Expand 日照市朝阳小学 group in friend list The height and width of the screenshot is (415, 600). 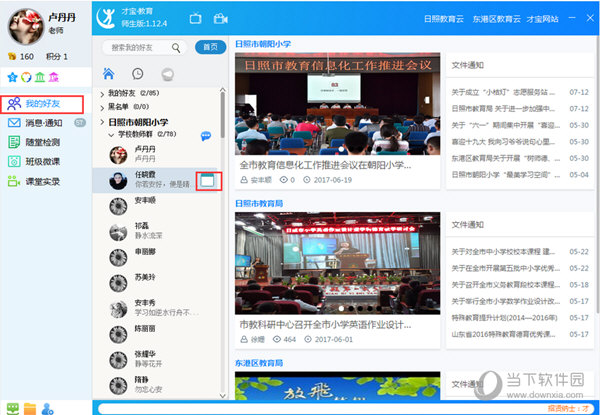(x=102, y=122)
